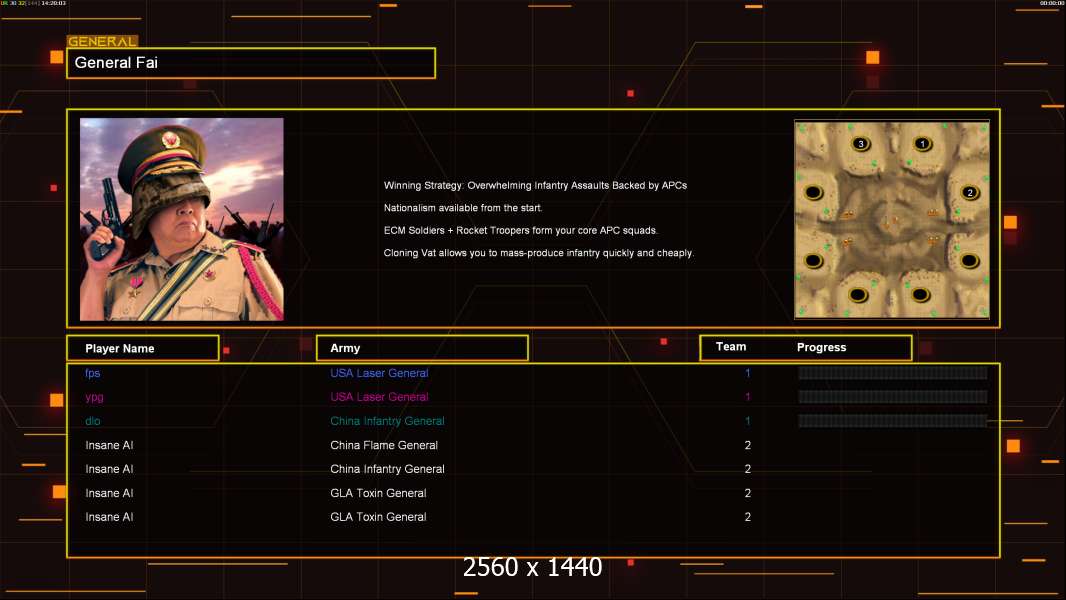
Task: Click the GENERAL label above the name box
Action: (102, 41)
